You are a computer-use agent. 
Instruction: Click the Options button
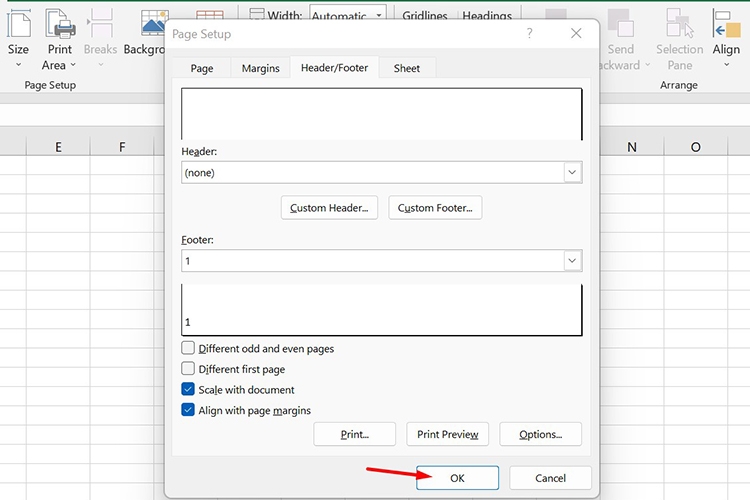pyautogui.click(x=540, y=434)
